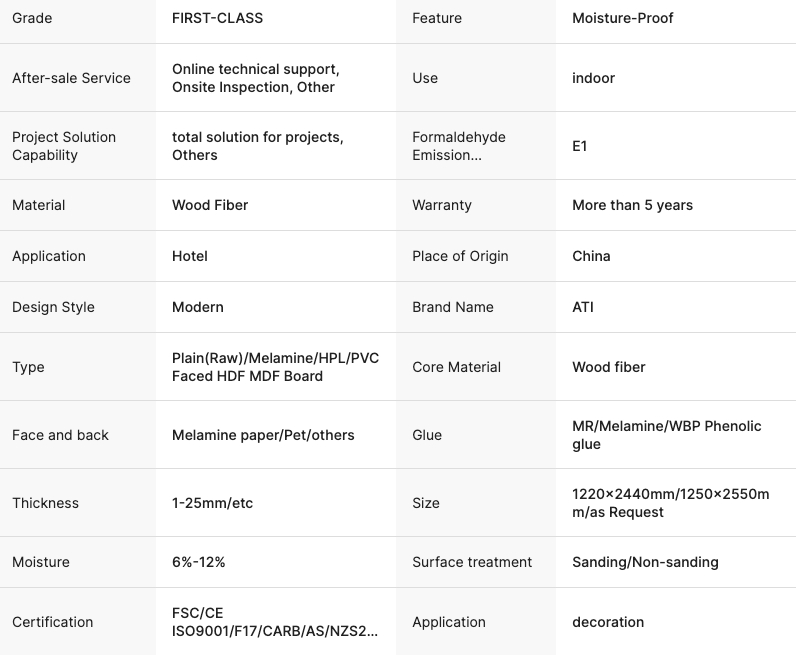This screenshot has width=796, height=655.
Task: Select the Moisture-Proof feature value
Action: [622, 18]
